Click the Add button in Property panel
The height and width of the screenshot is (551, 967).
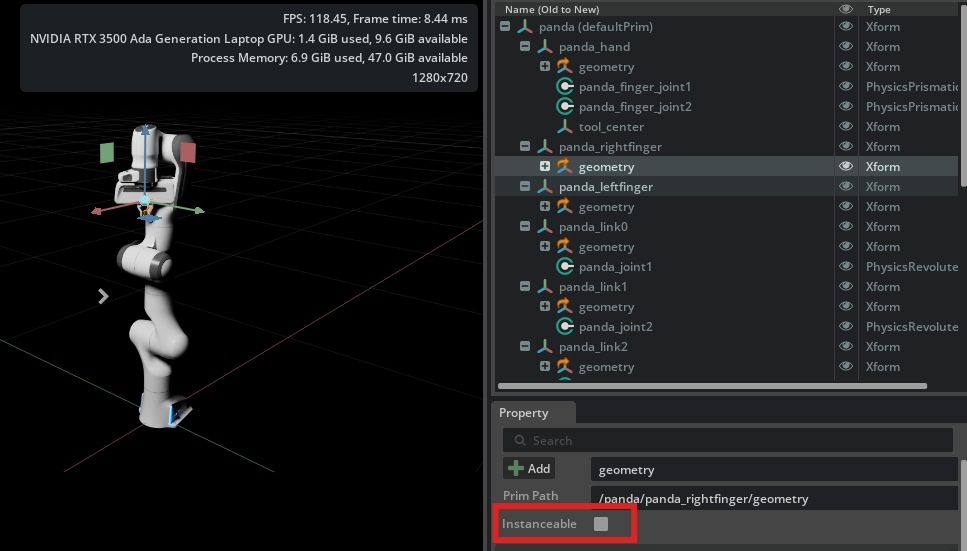click(x=530, y=468)
